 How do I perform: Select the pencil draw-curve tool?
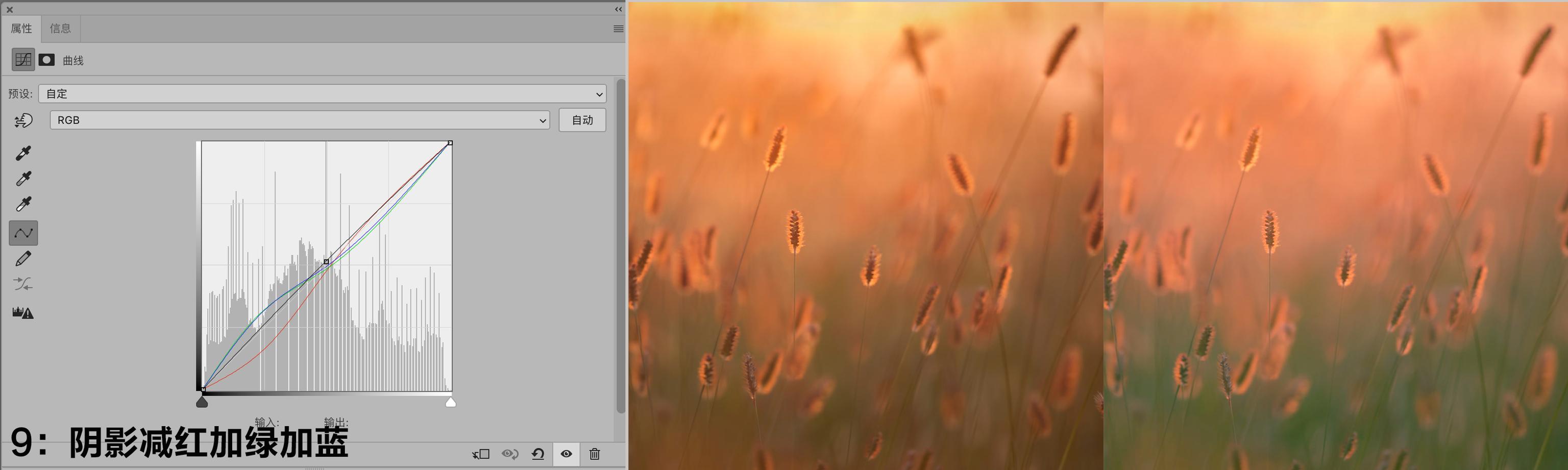point(23,259)
